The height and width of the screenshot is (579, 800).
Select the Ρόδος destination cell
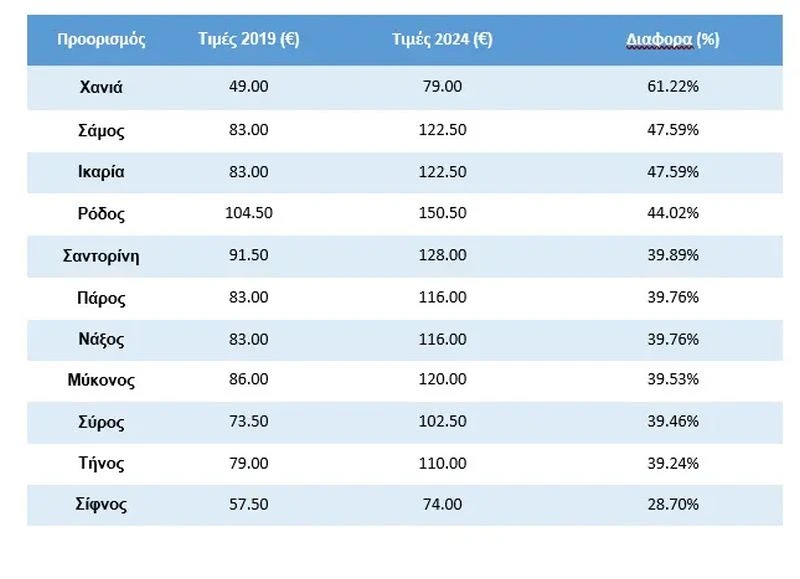point(101,213)
